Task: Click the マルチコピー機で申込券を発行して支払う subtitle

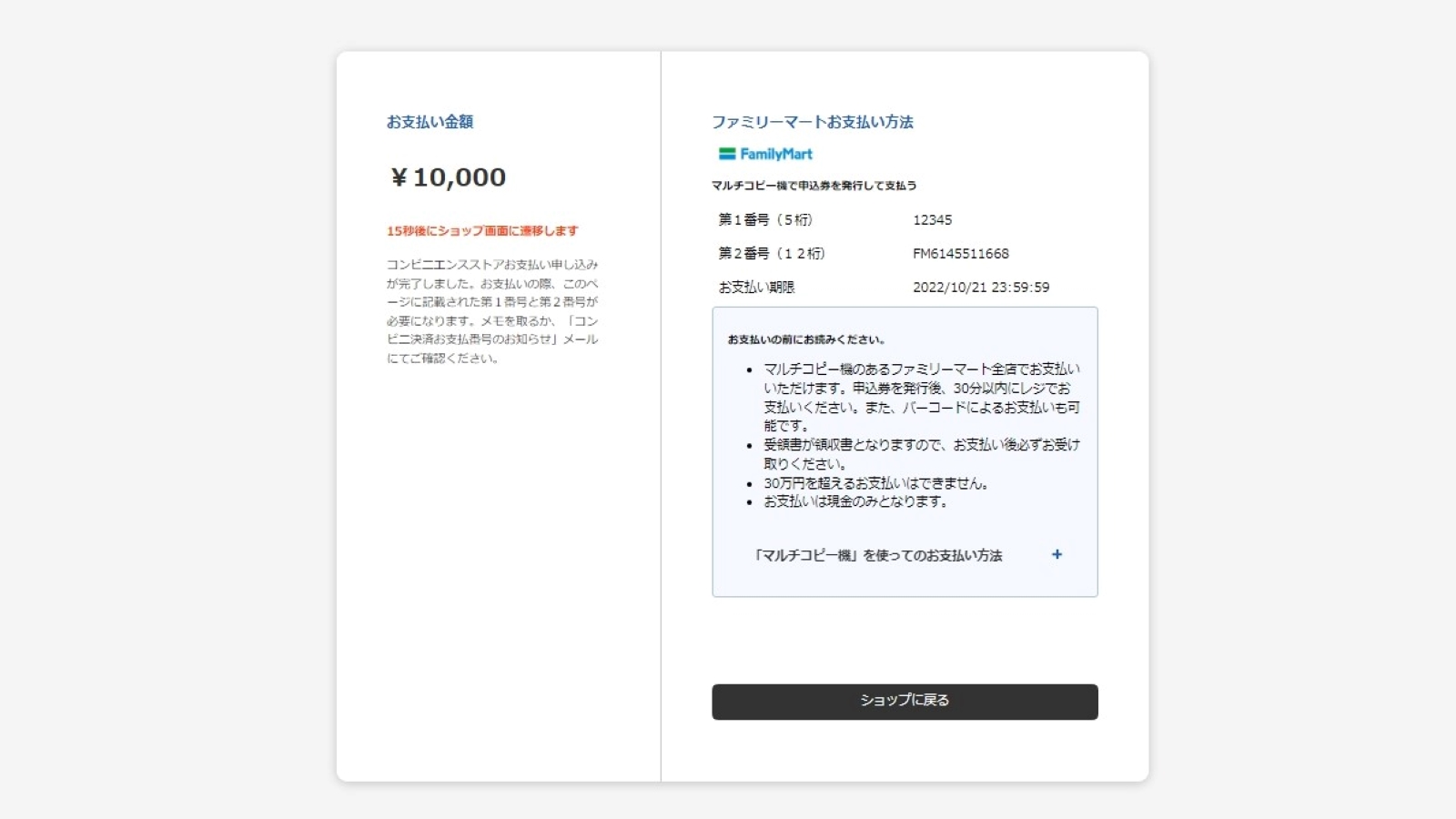Action: pos(814,186)
